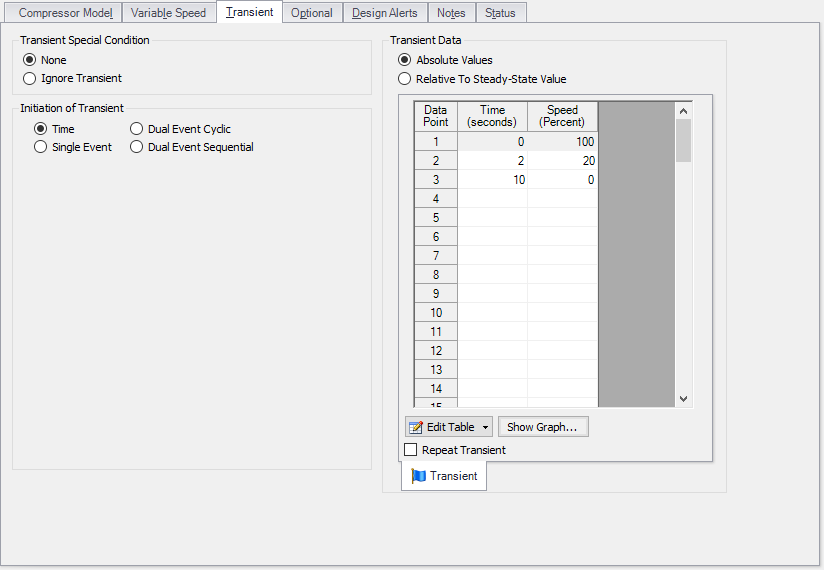This screenshot has width=824, height=570.
Task: Go to the Design Alerts tab
Action: click(x=385, y=13)
